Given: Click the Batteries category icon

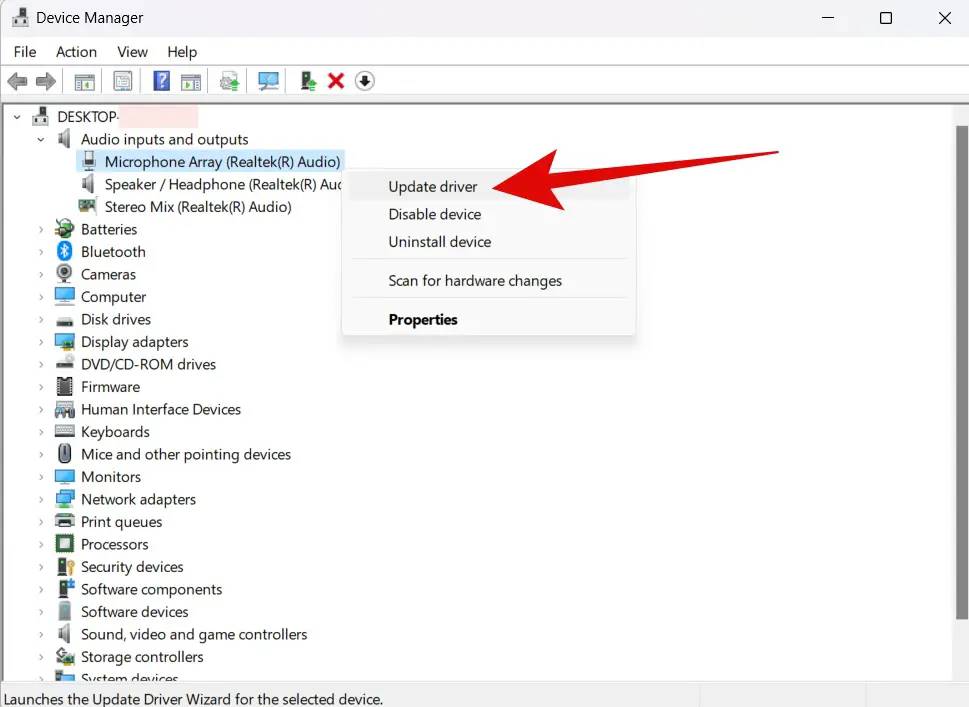Looking at the screenshot, I should (64, 229).
